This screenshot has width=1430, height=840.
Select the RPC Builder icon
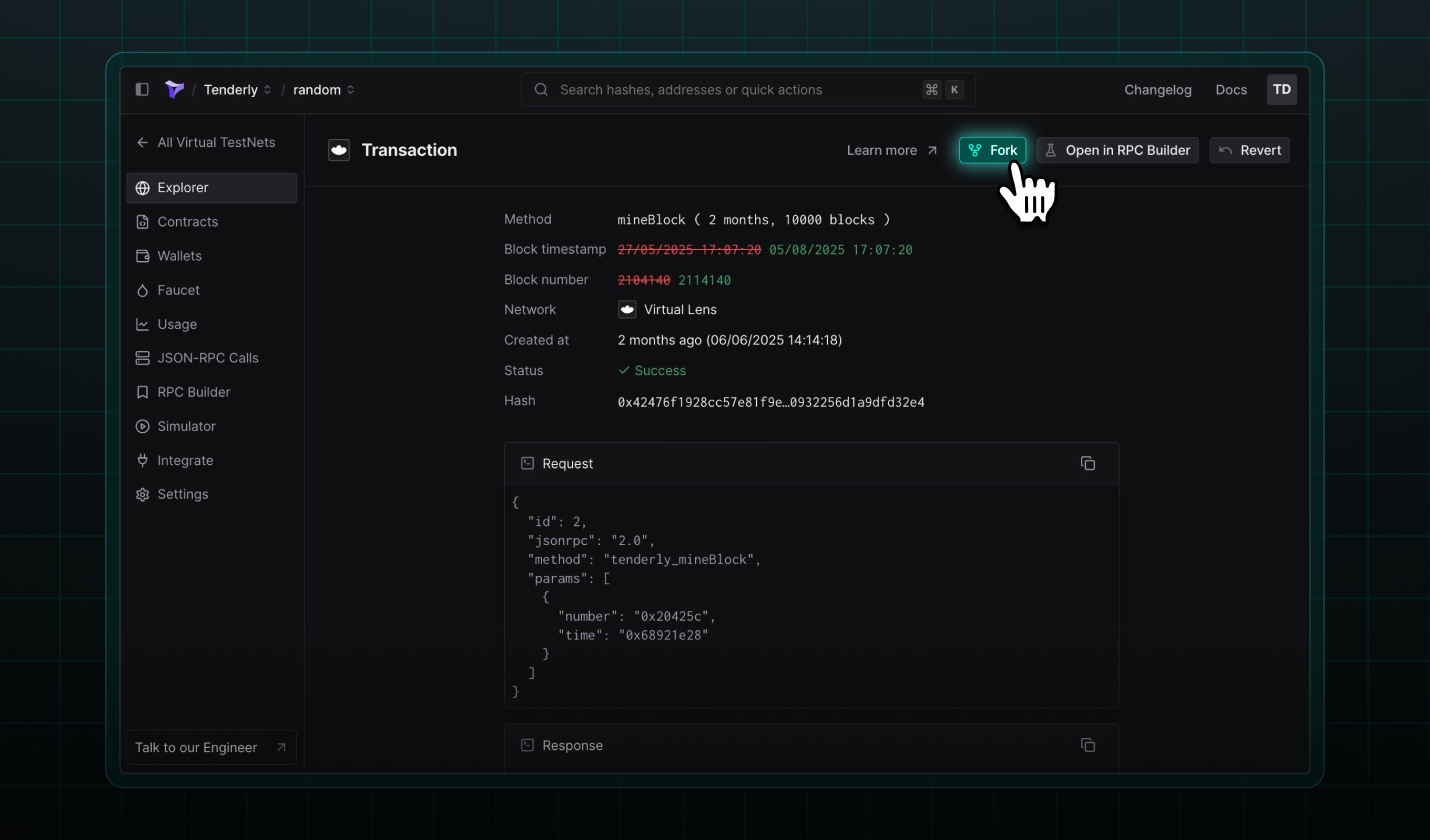(142, 392)
